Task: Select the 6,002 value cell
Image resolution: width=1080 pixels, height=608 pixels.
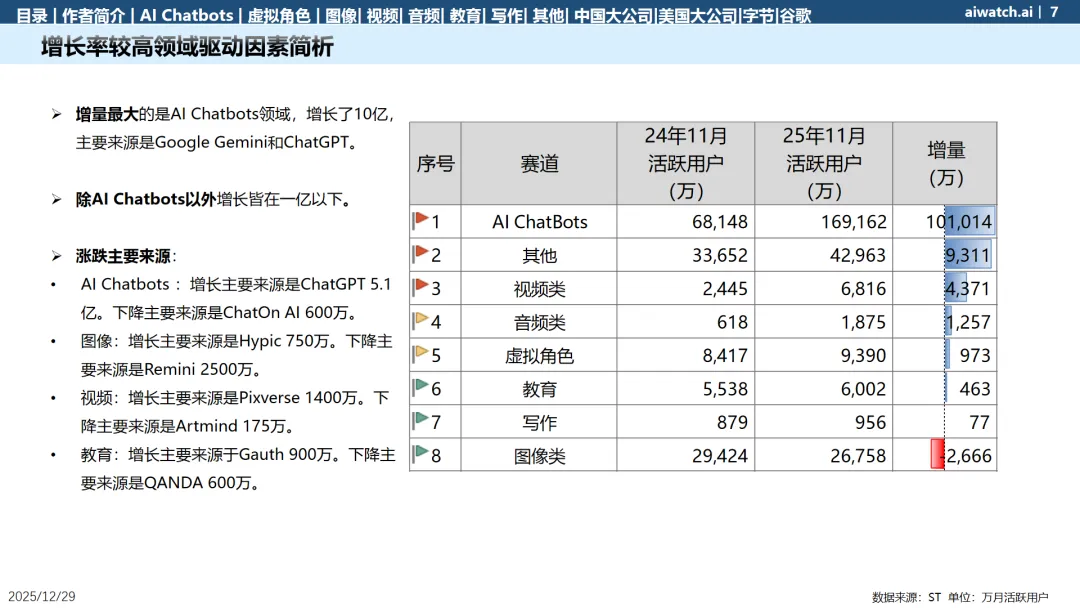Action: [824, 389]
